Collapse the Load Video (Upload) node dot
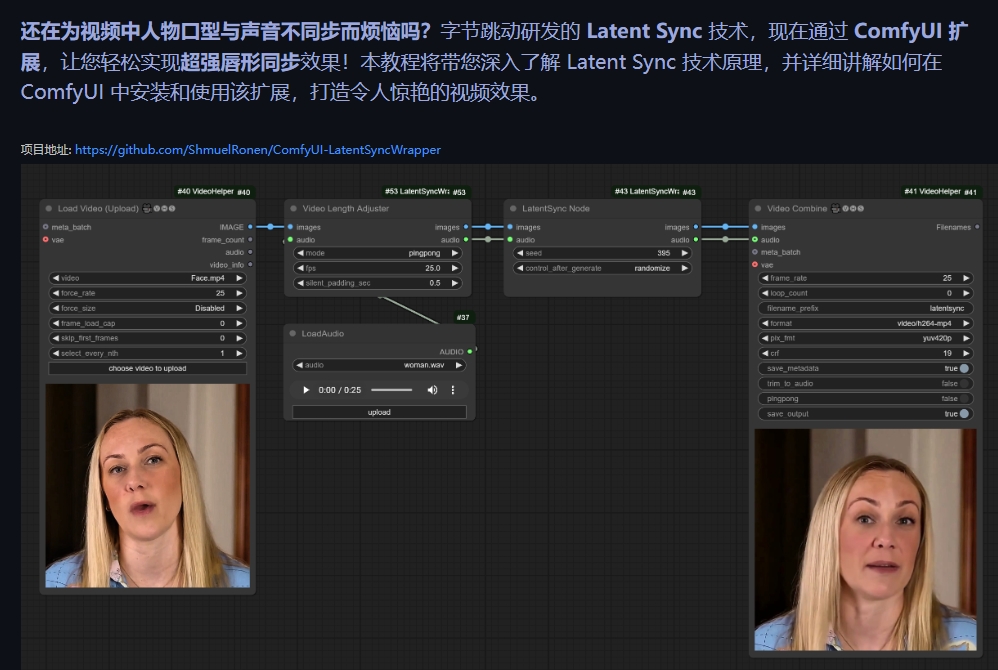Viewport: 998px width, 670px height. pos(48,208)
